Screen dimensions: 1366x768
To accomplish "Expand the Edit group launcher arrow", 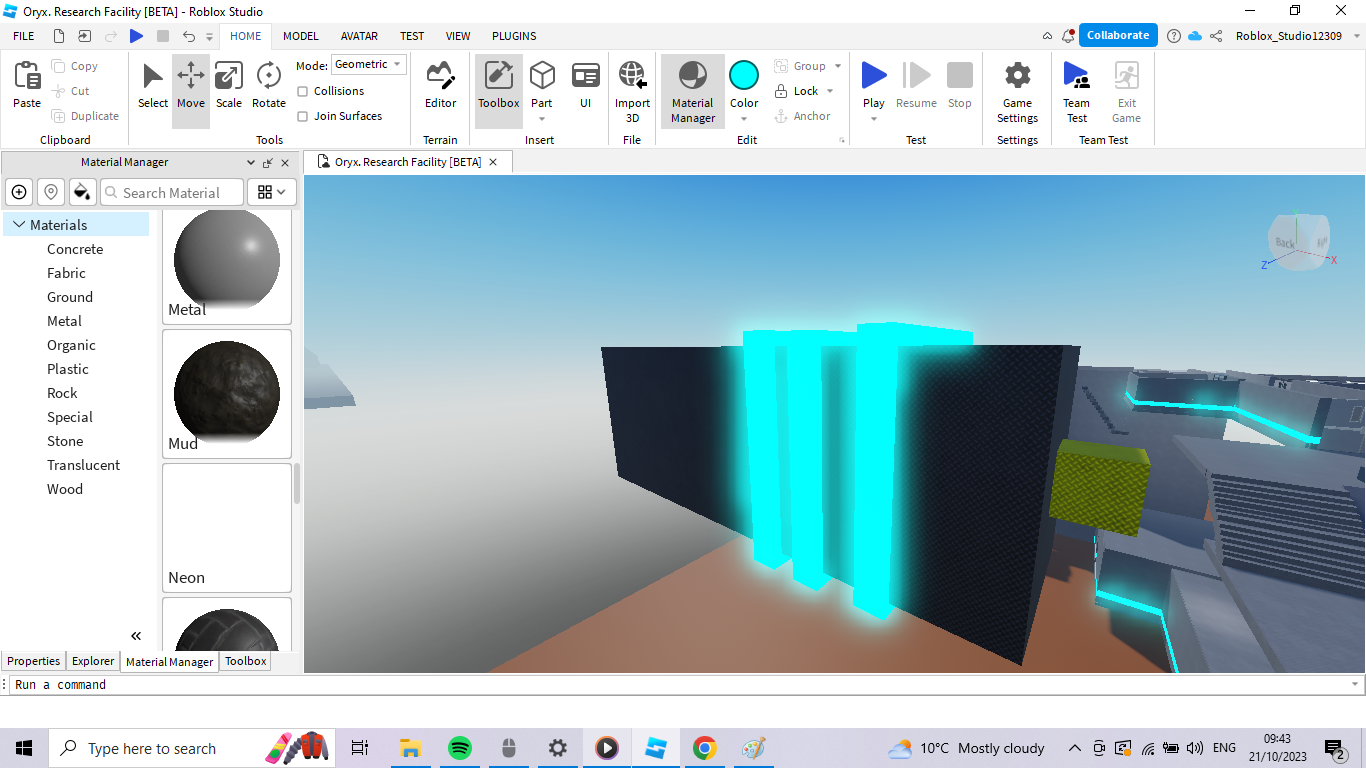I will coord(842,140).
